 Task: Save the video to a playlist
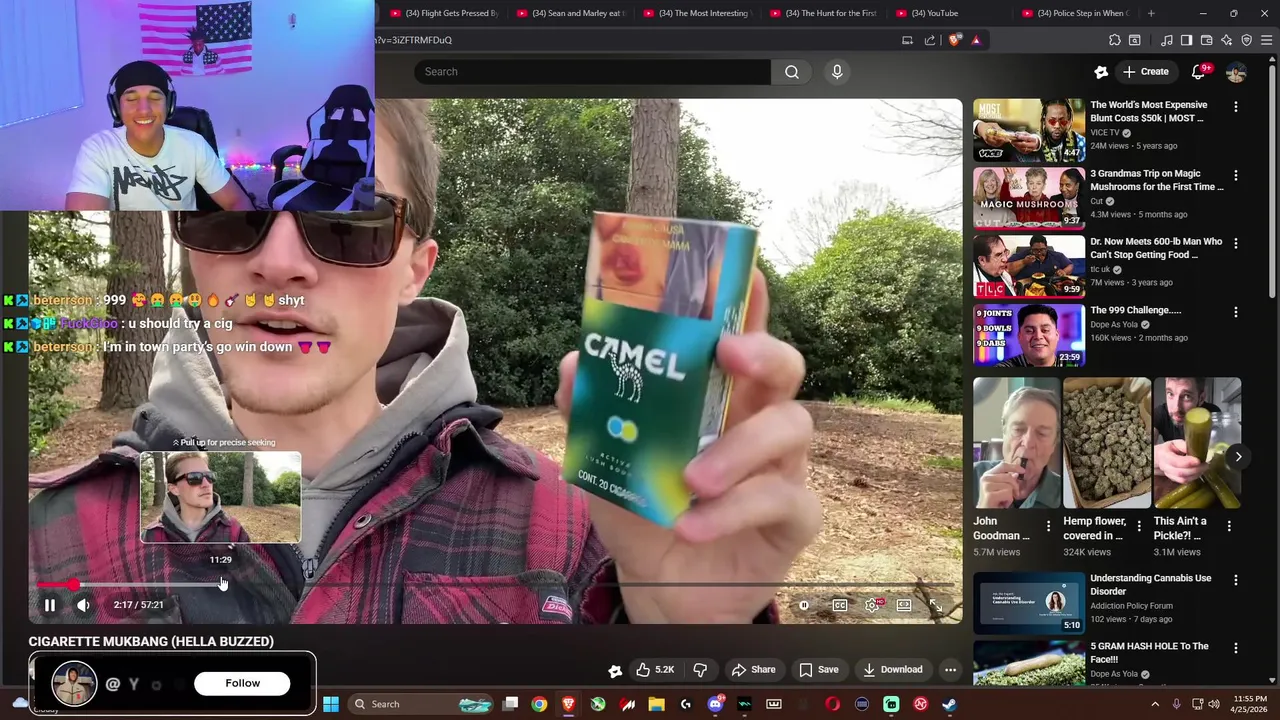coord(818,670)
